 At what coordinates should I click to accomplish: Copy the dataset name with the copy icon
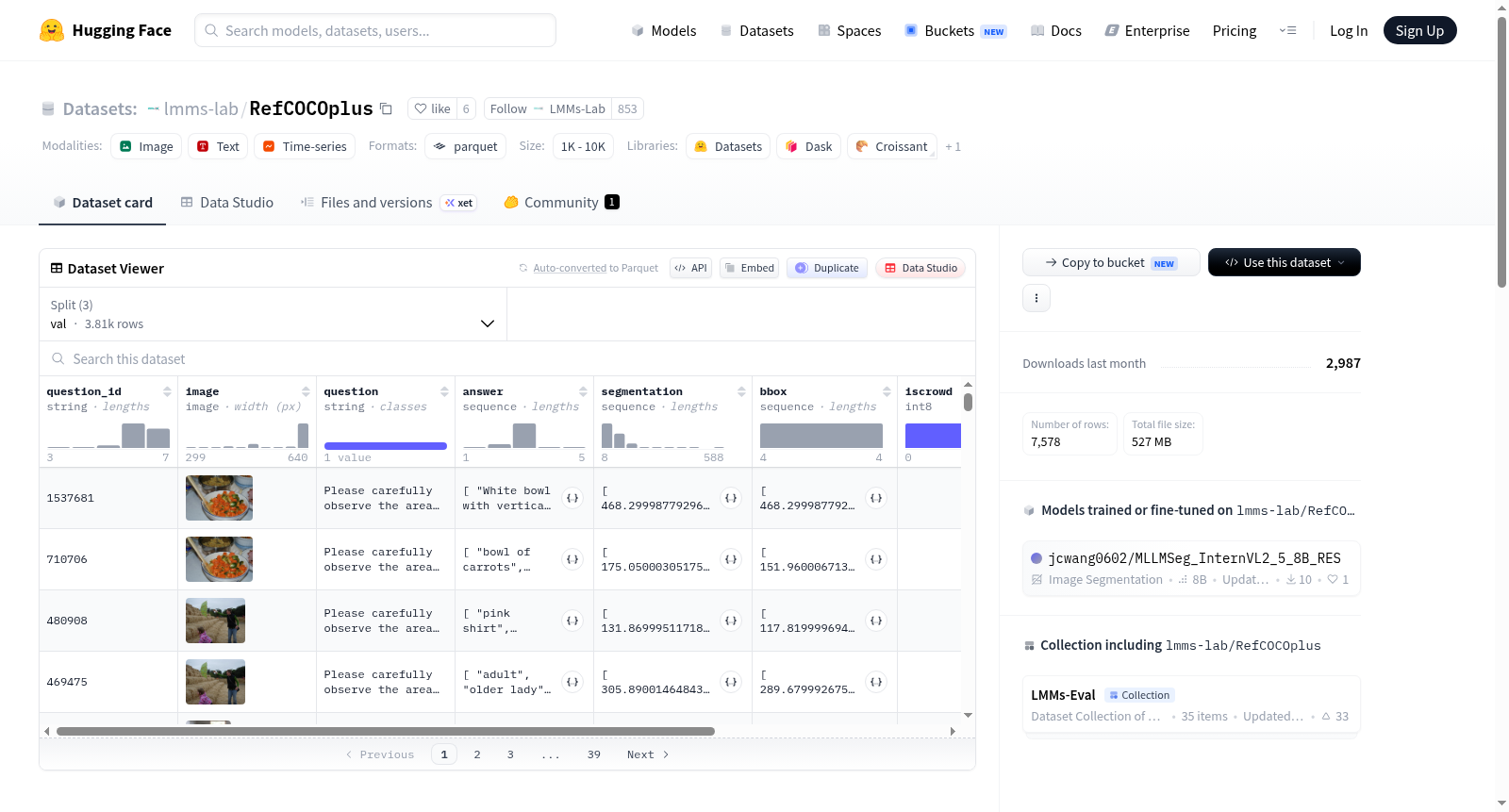tap(386, 108)
